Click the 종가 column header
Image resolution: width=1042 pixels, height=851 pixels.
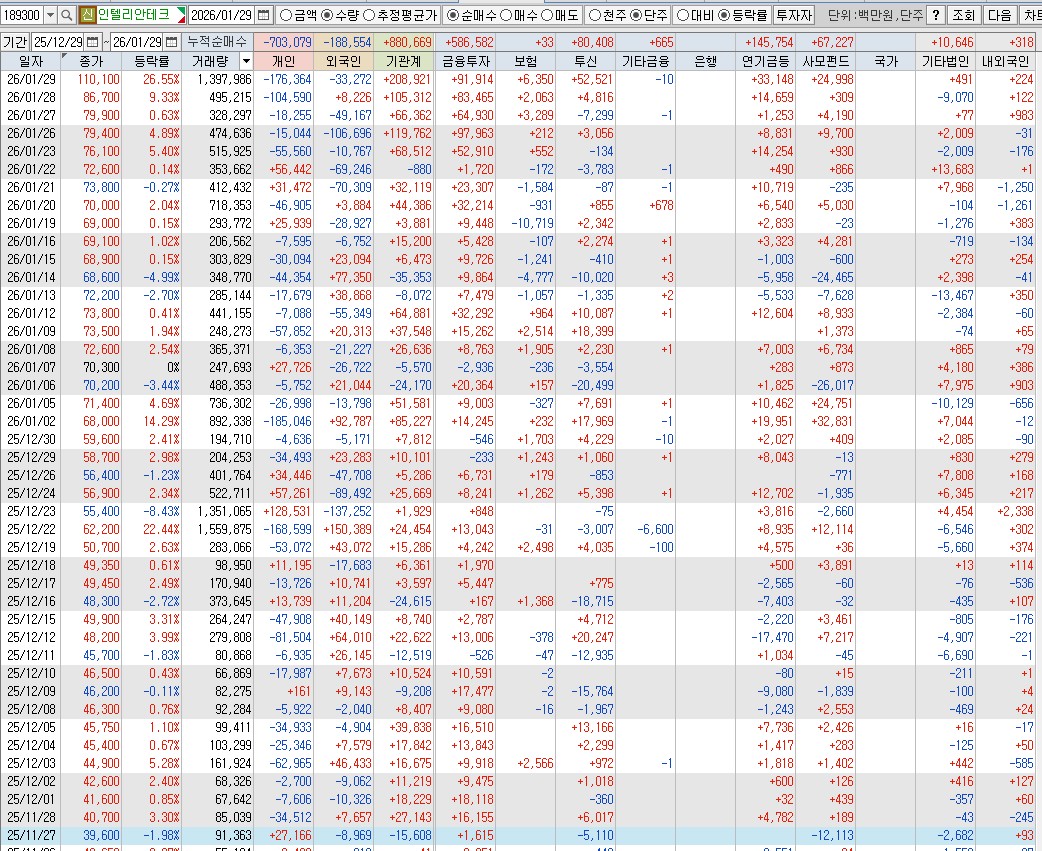tap(91, 62)
